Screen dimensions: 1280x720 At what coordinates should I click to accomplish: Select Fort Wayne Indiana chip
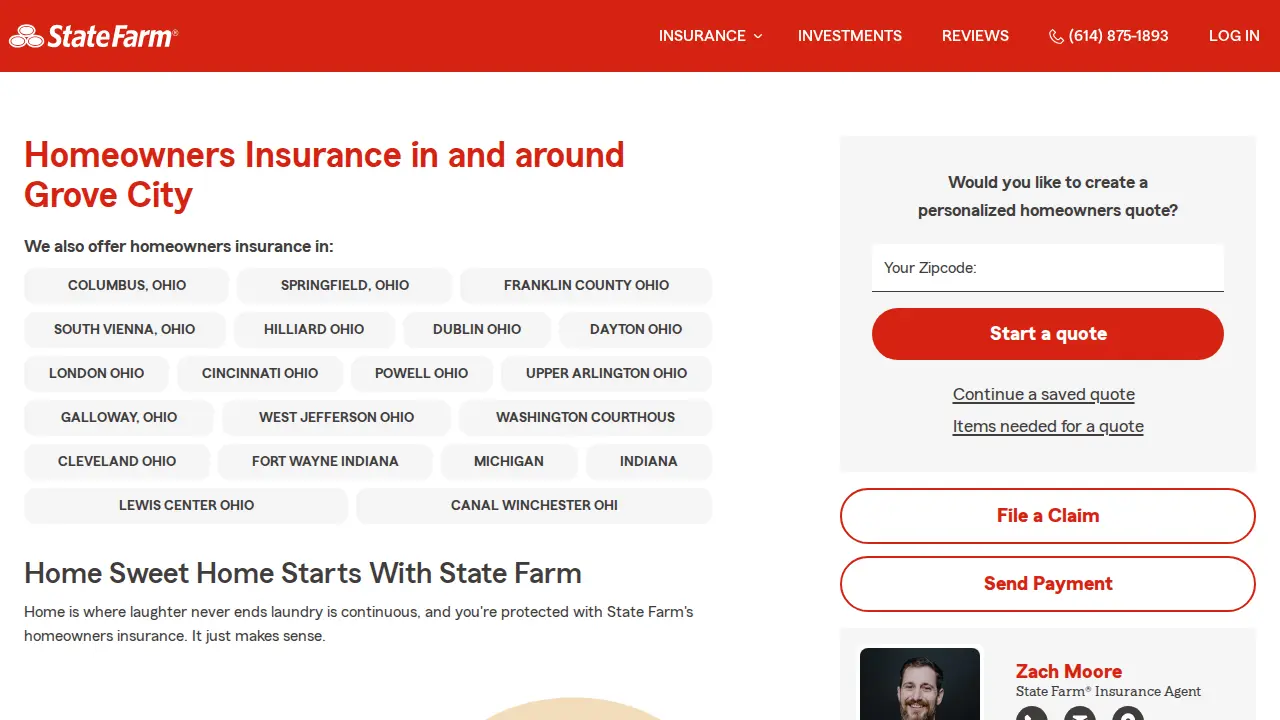(x=325, y=461)
